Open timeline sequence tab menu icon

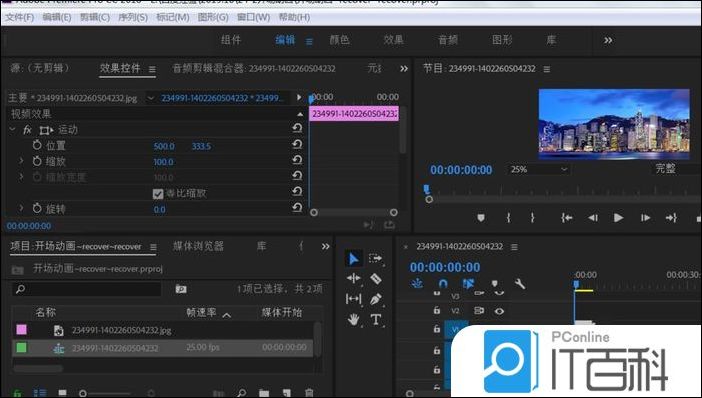514,247
